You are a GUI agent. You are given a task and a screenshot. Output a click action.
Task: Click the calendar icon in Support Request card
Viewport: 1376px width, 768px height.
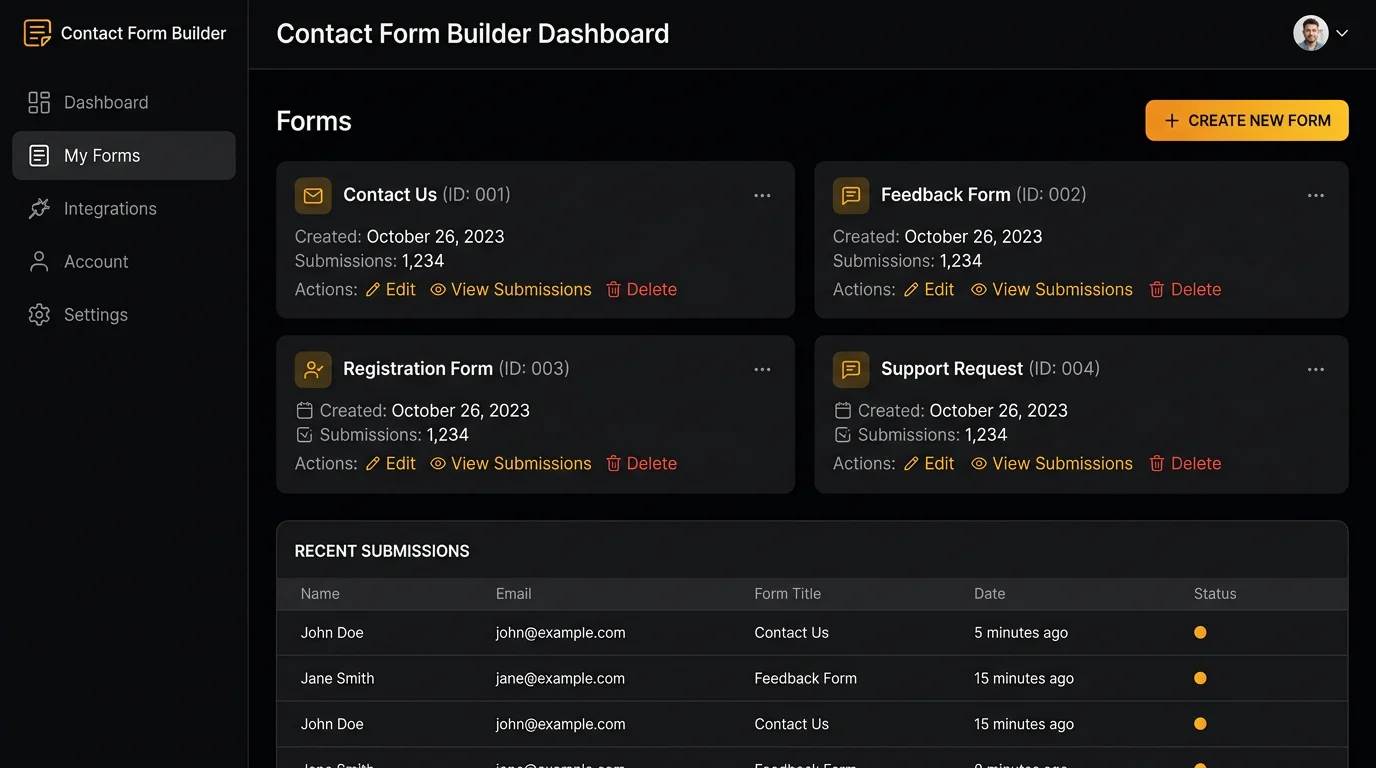pyautogui.click(x=843, y=410)
